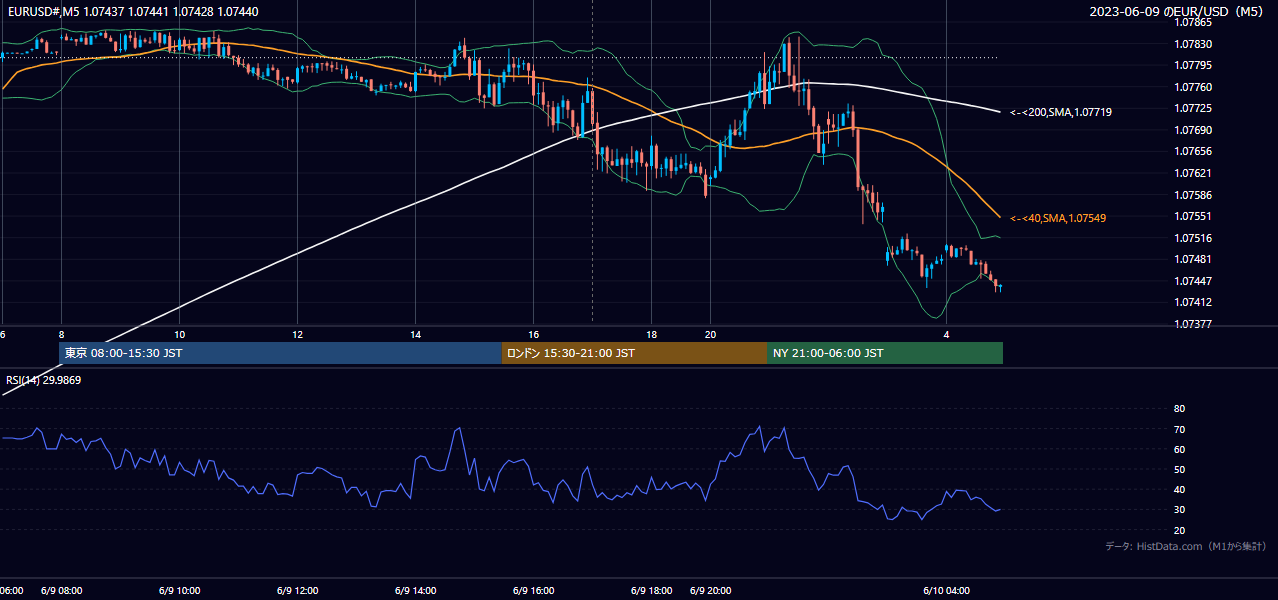1278x600 pixels.
Task: Click the London 15:30-21:00 JST session bar
Action: (634, 353)
